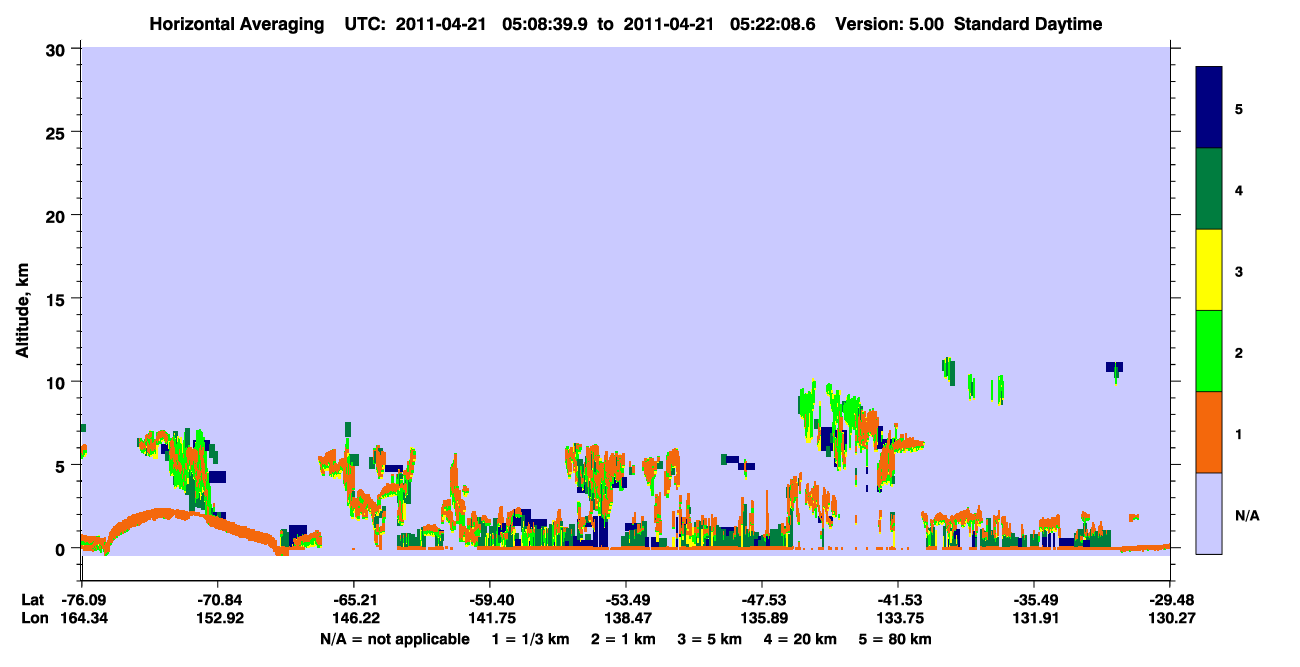Click '2 = 1 km' legend entry
Viewport: 1300px width, 667px height.
tap(622, 639)
